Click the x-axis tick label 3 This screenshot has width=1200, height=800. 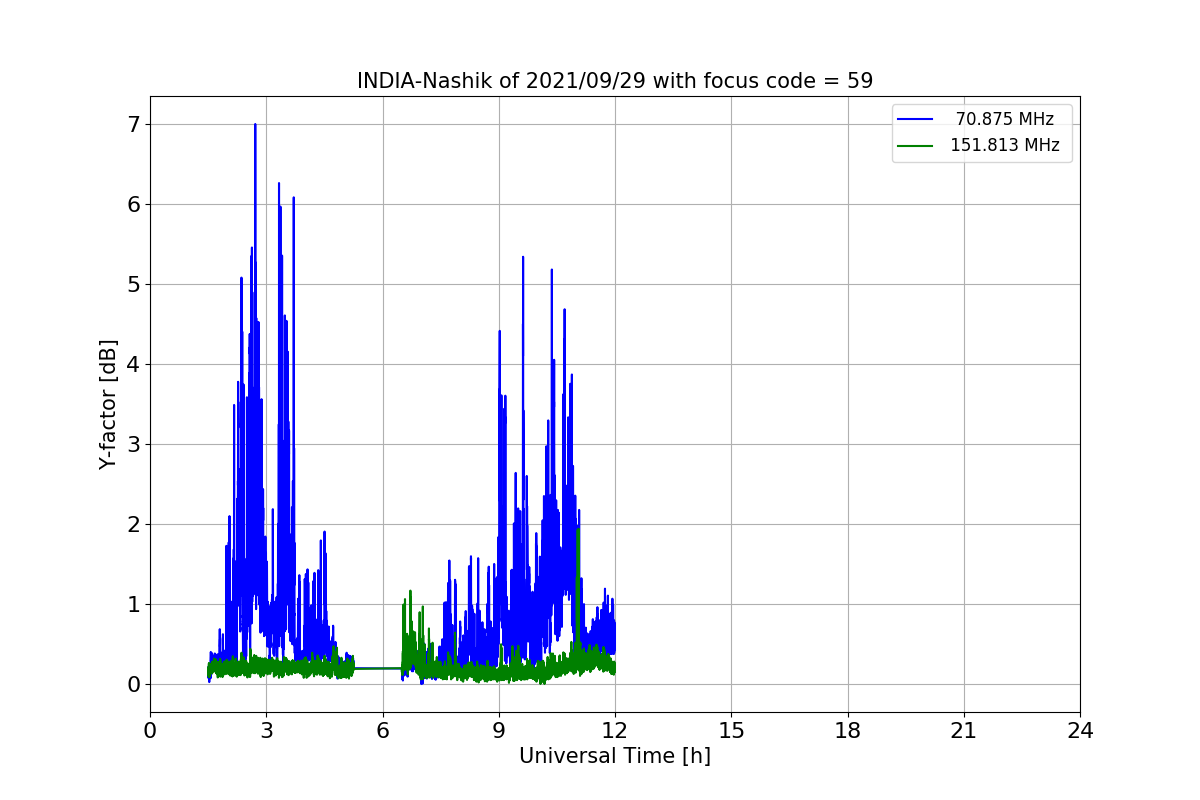266,731
